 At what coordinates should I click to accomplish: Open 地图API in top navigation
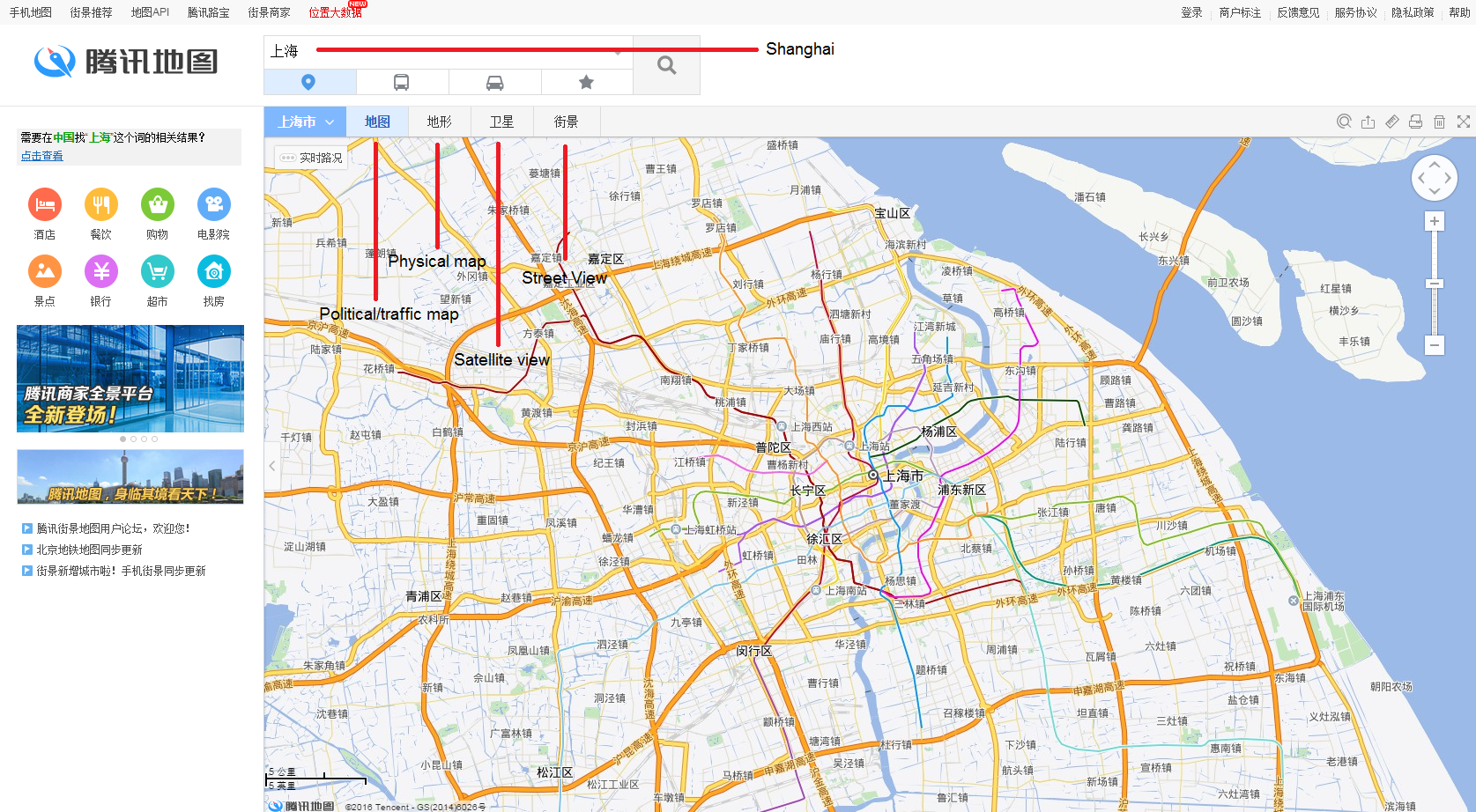[150, 12]
